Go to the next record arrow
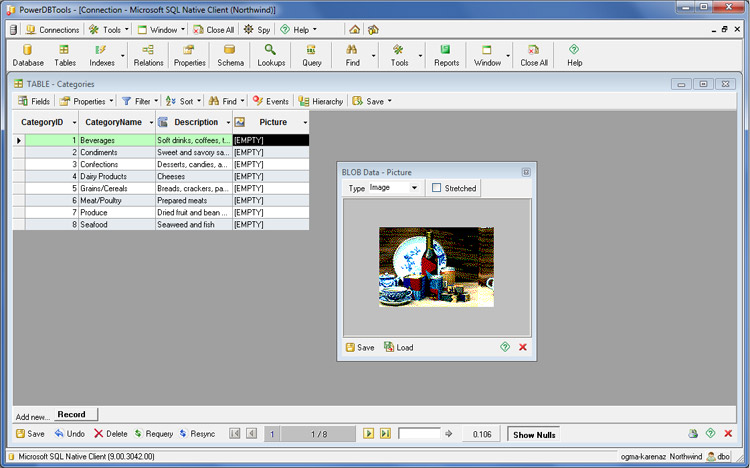The width and height of the screenshot is (750, 468). coord(368,434)
